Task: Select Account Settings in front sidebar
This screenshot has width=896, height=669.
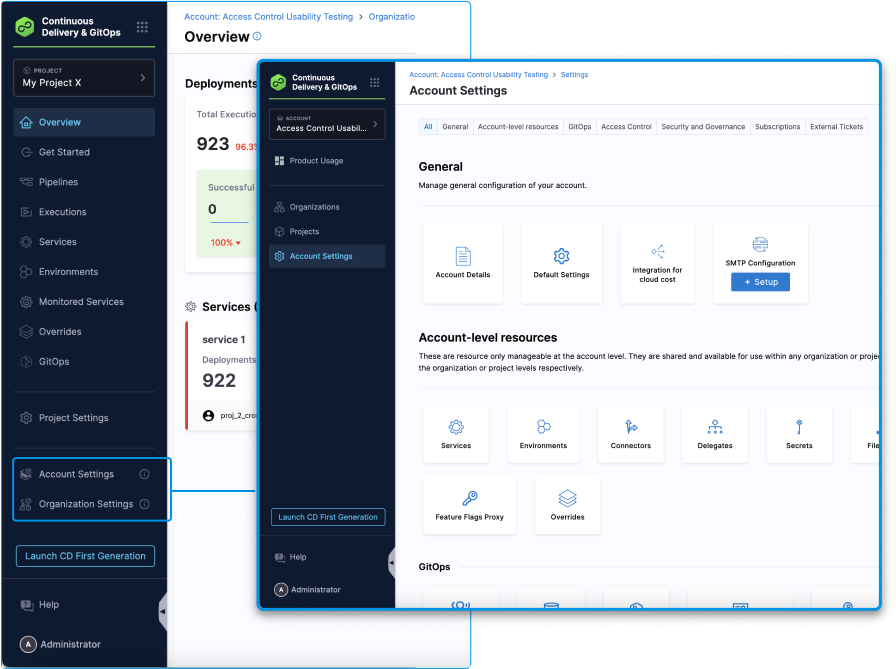Action: point(327,256)
